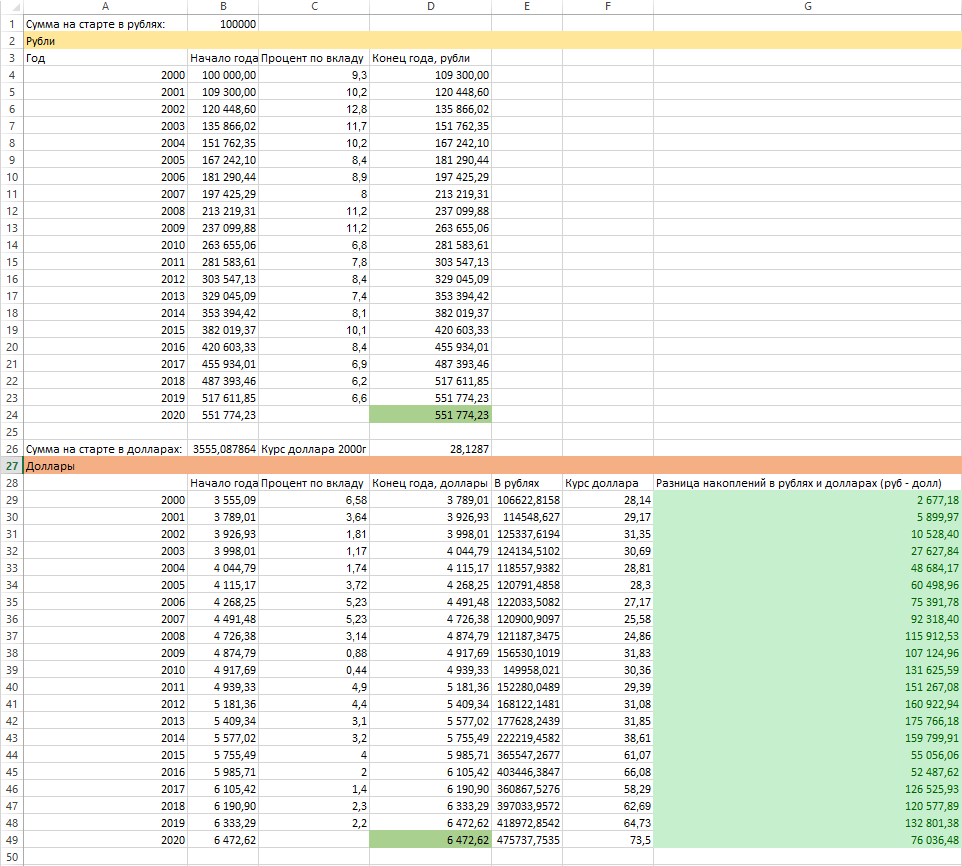Viewport: 962px width, 866px height.
Task: Click end-of-year value 109 300,00 in row 4
Action: [430, 75]
